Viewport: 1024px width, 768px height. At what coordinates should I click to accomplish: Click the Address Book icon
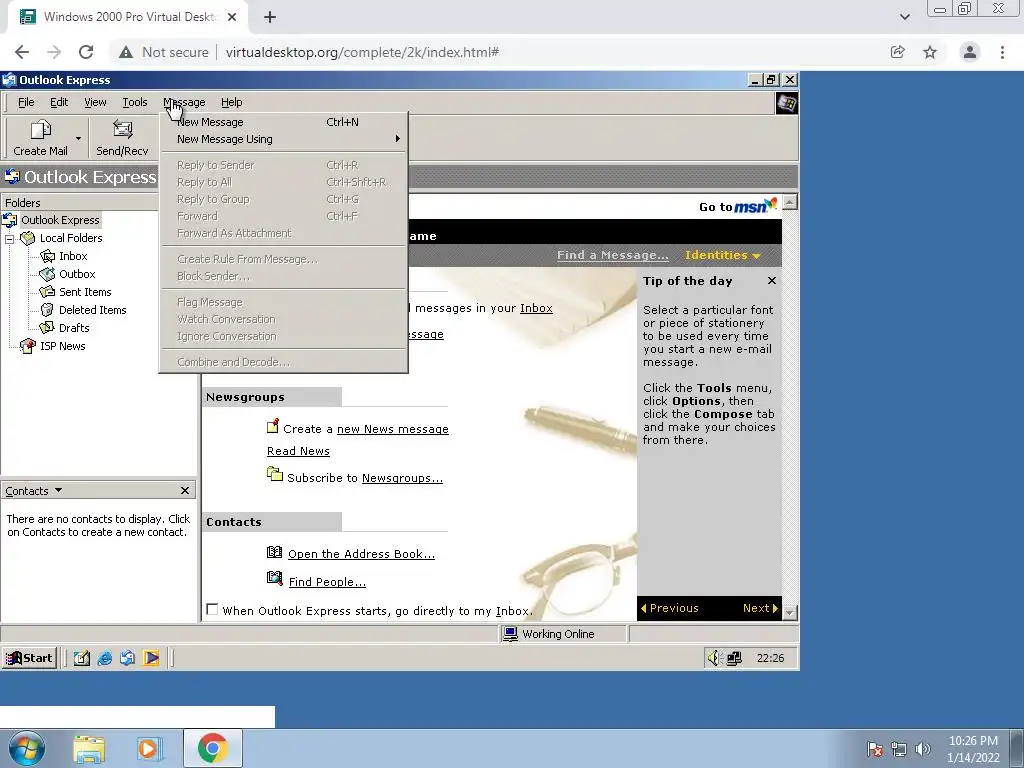coord(274,552)
